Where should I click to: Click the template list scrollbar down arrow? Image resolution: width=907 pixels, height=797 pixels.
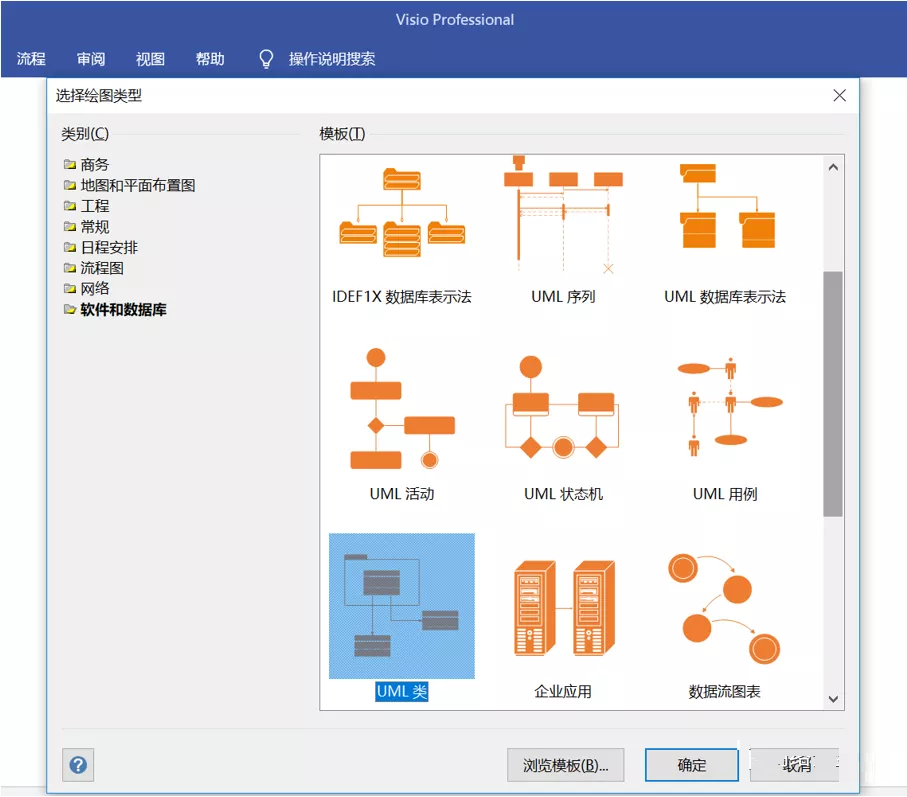pos(833,699)
